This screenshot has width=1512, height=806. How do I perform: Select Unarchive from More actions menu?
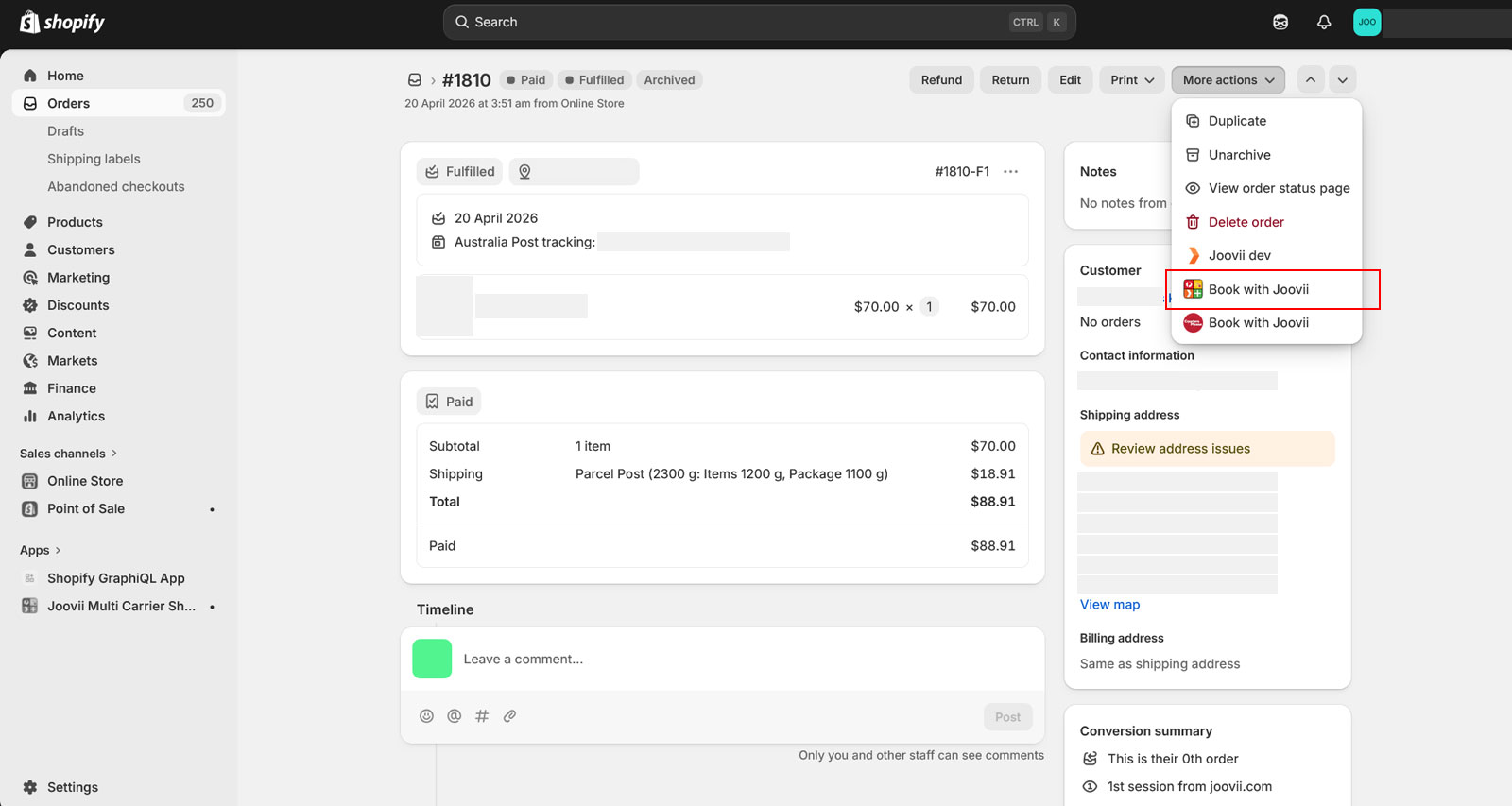(x=1266, y=155)
